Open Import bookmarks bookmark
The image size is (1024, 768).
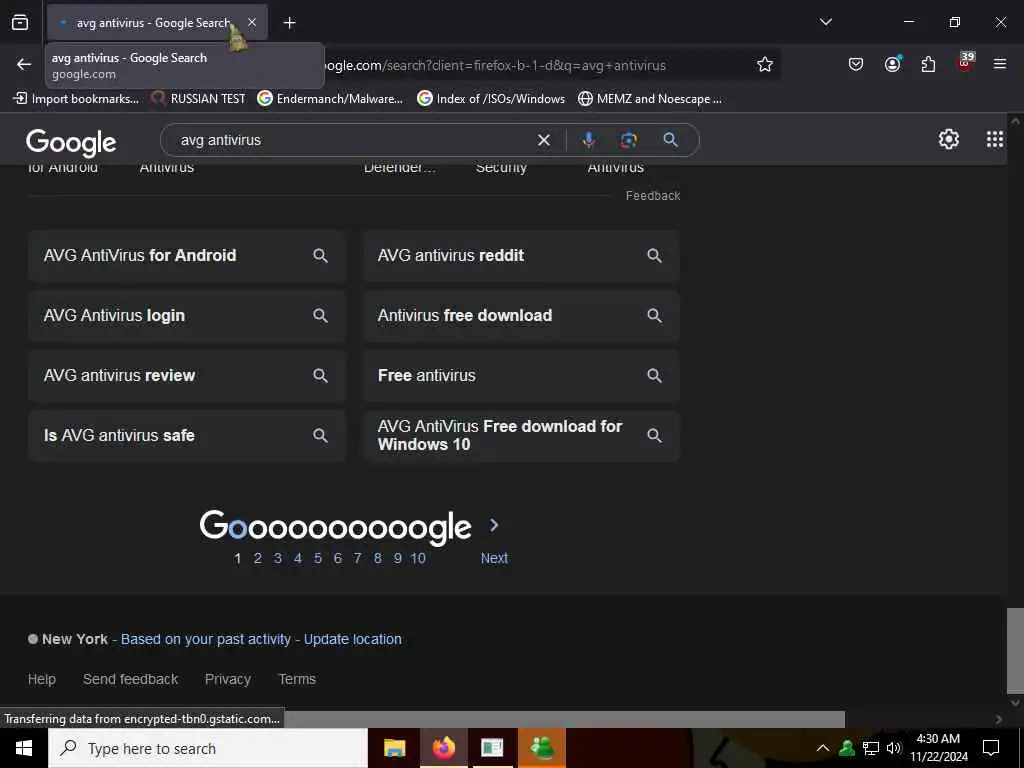point(76,99)
